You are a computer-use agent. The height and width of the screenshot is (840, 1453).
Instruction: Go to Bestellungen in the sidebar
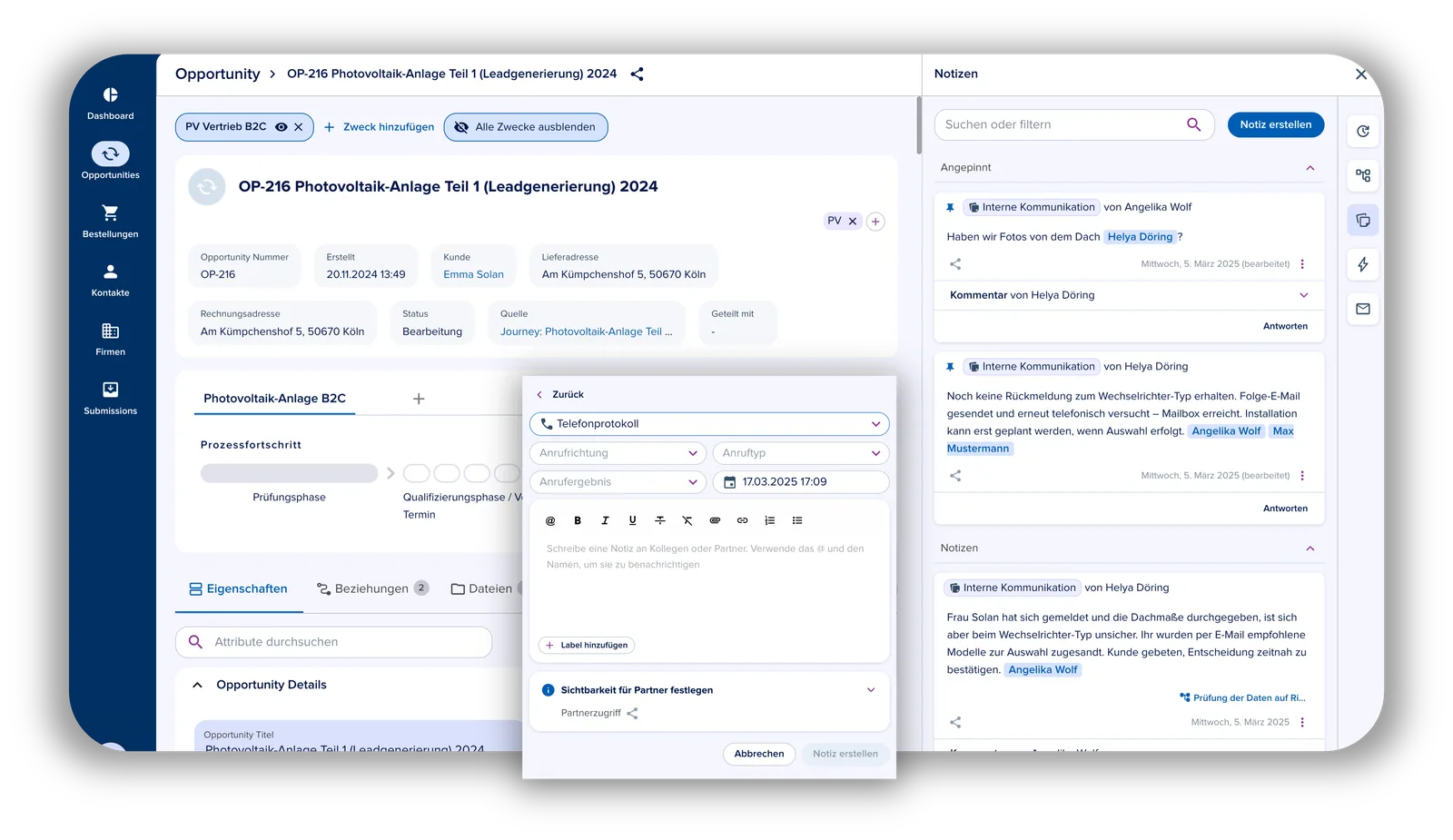point(110,221)
